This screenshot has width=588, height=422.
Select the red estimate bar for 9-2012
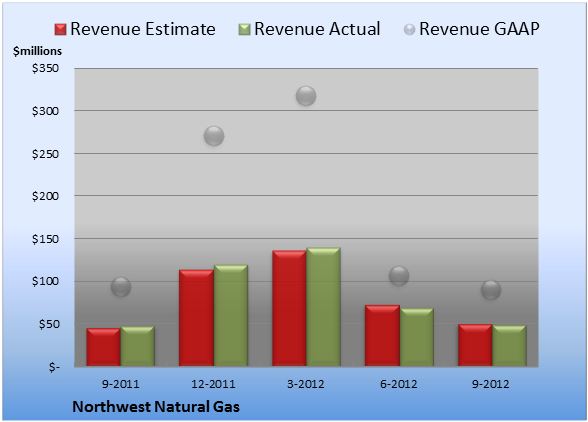[475, 345]
